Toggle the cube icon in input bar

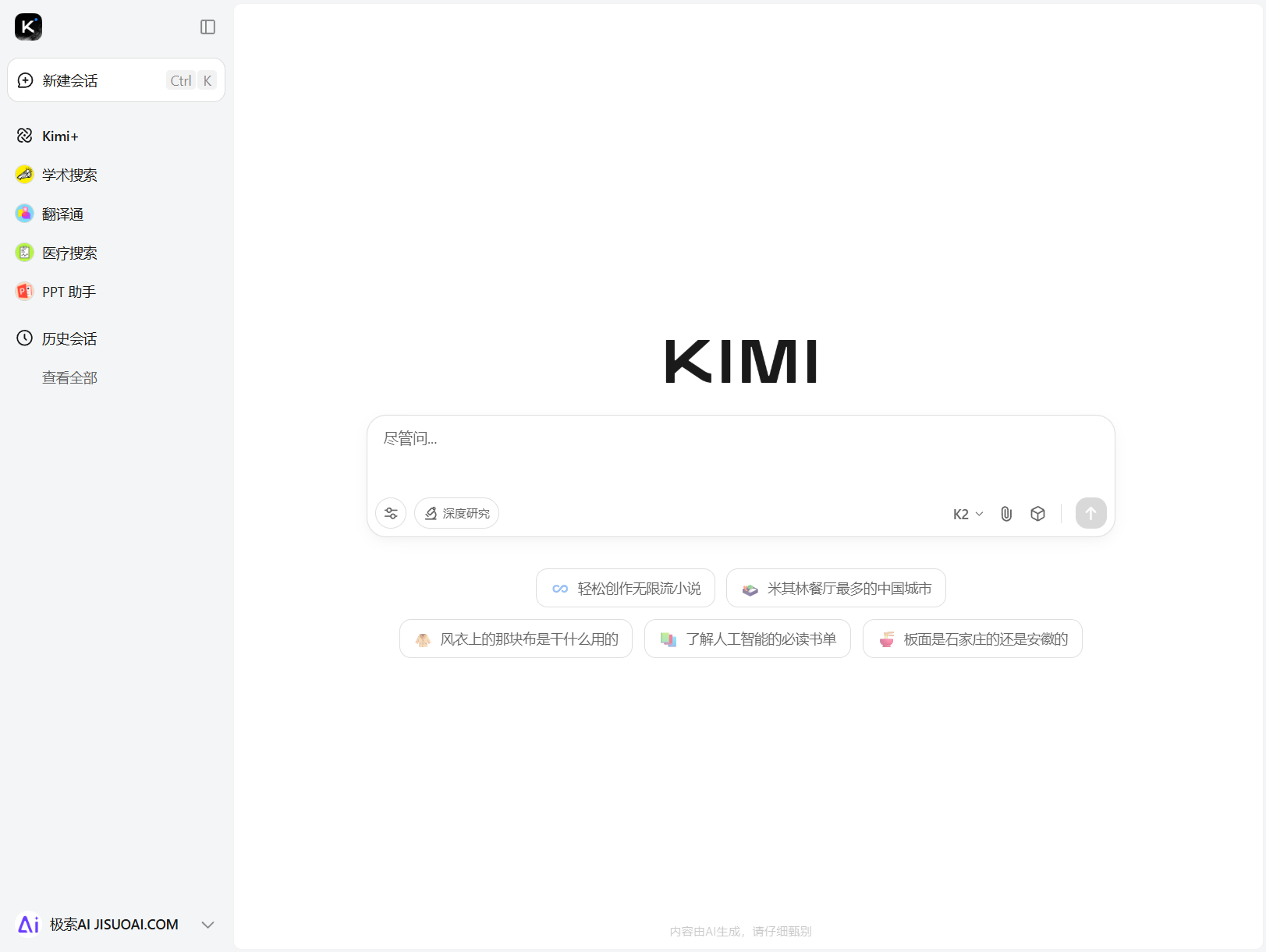click(1037, 513)
